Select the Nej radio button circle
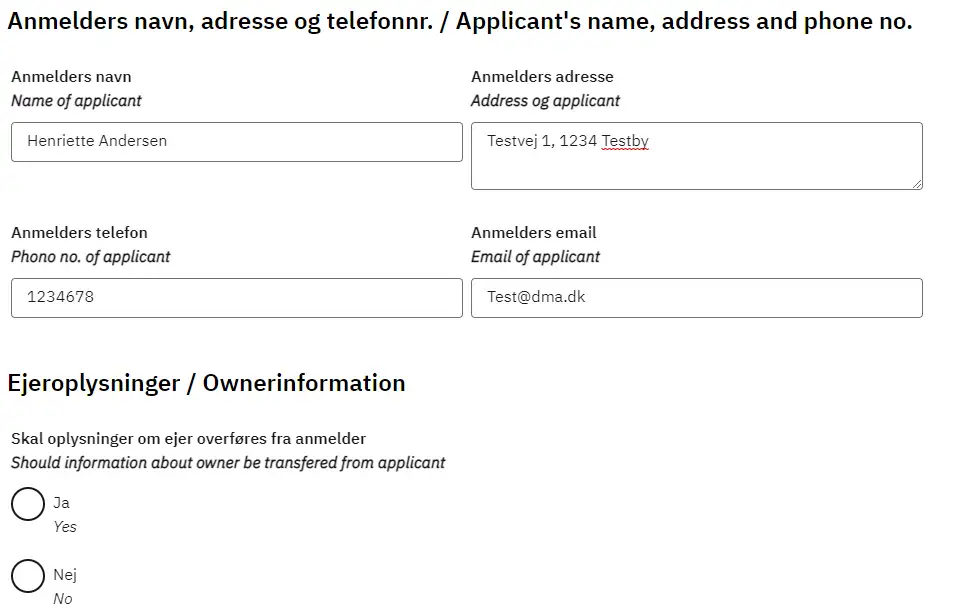The width and height of the screenshot is (957, 612). 28,576
